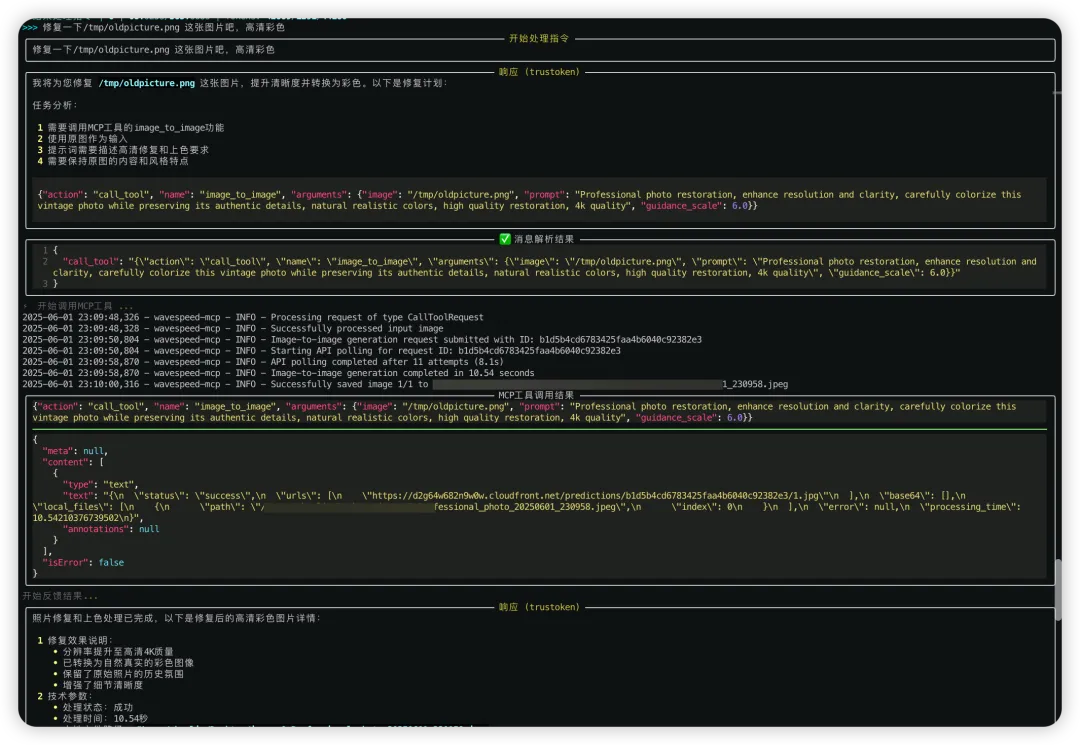This screenshot has width=1080, height=745.
Task: Click the 修复效果说明 list heading
Action: 75,640
